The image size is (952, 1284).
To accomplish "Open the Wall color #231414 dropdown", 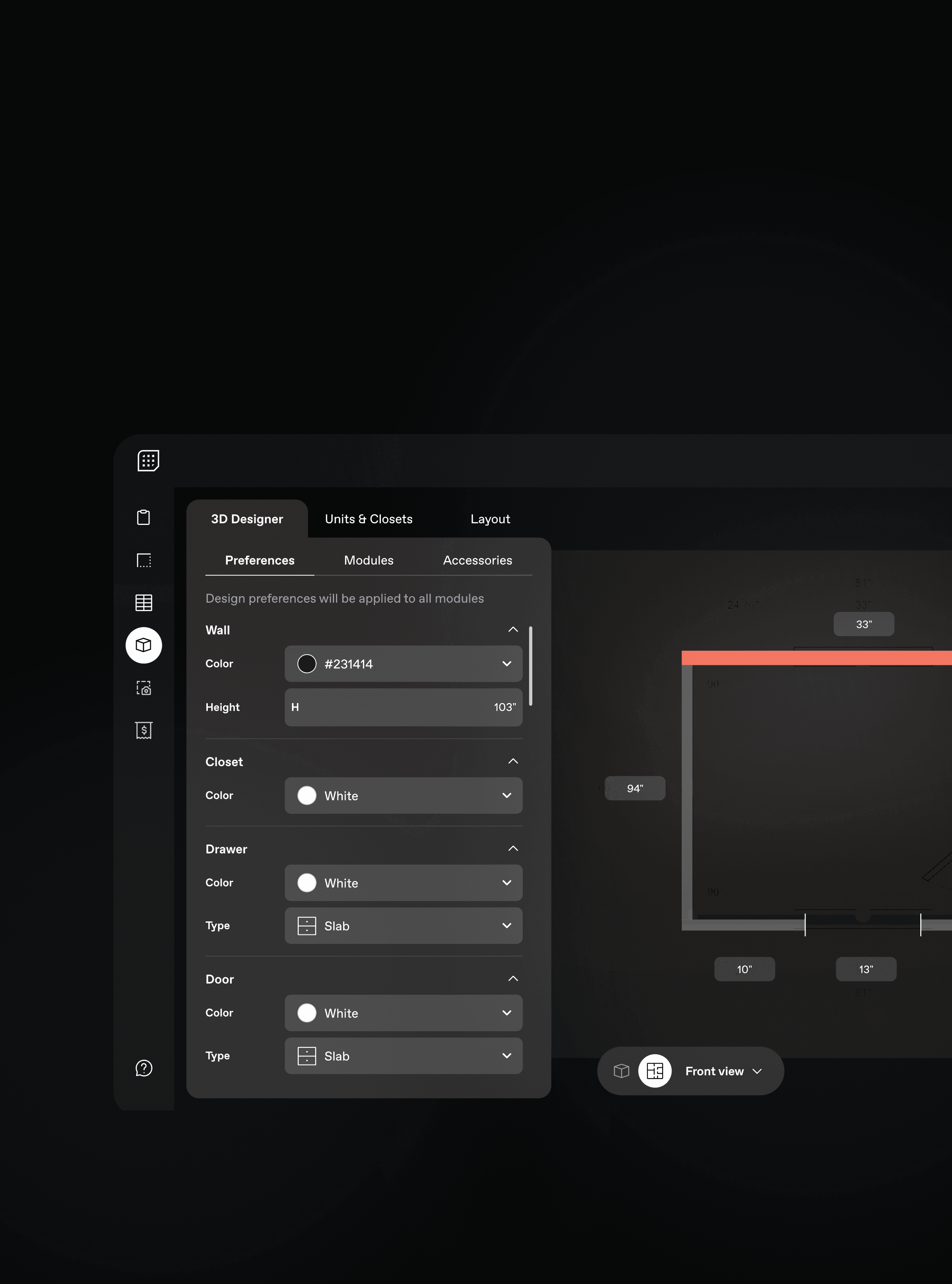I will tap(403, 664).
